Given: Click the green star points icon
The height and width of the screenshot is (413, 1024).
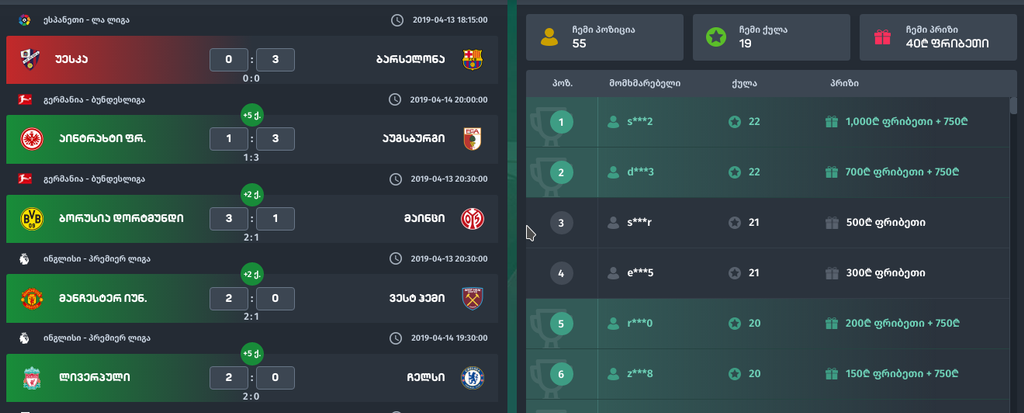Looking at the screenshot, I should pos(716,37).
